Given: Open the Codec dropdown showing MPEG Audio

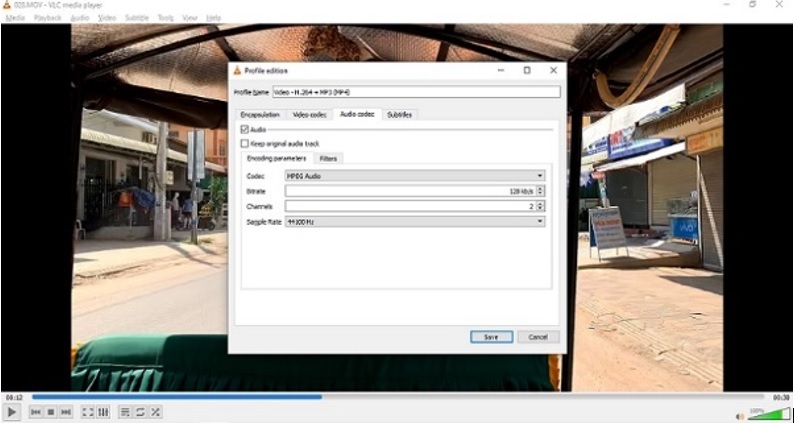Looking at the screenshot, I should (x=414, y=176).
